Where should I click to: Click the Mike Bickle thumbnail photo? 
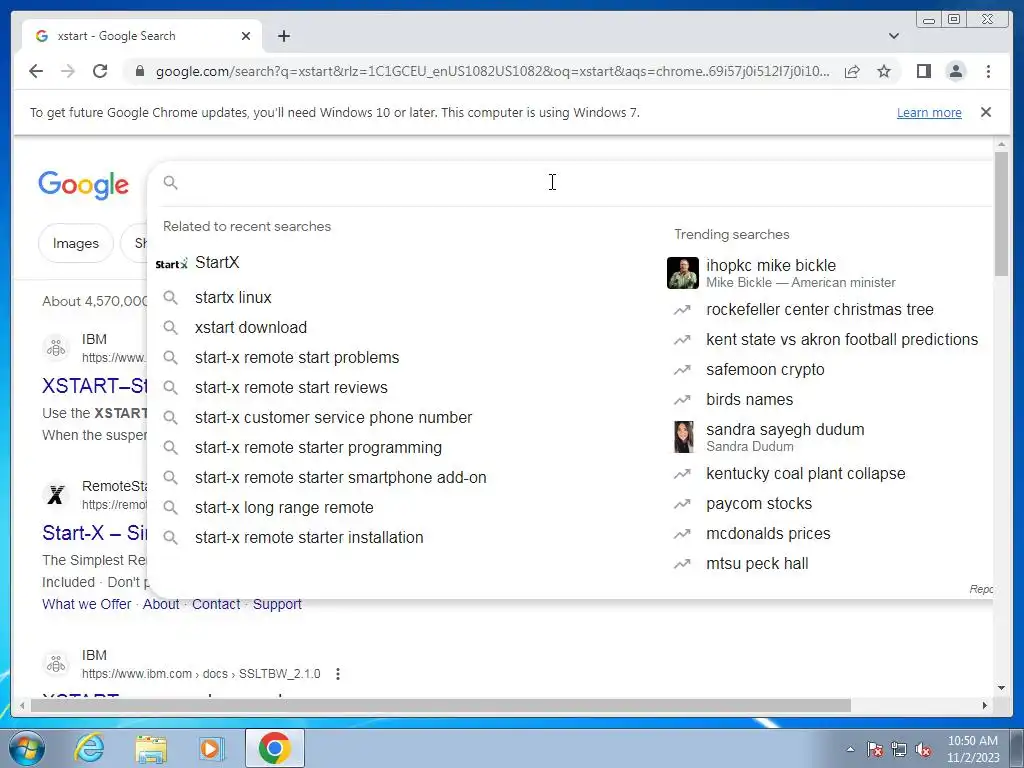(x=682, y=273)
